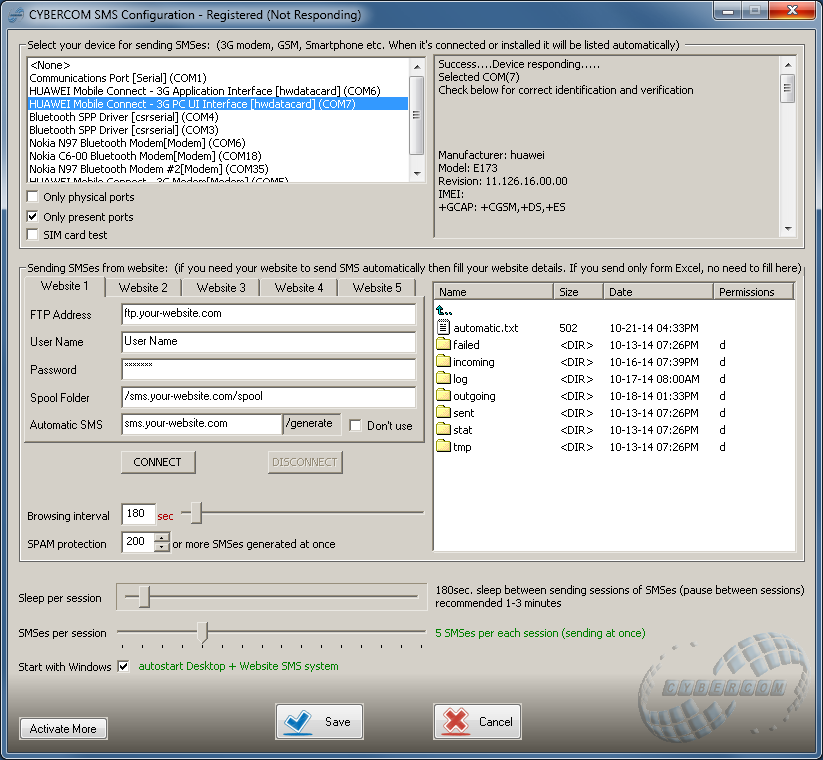Image resolution: width=823 pixels, height=760 pixels.
Task: Enable SIM card test checkbox
Action: [33, 235]
